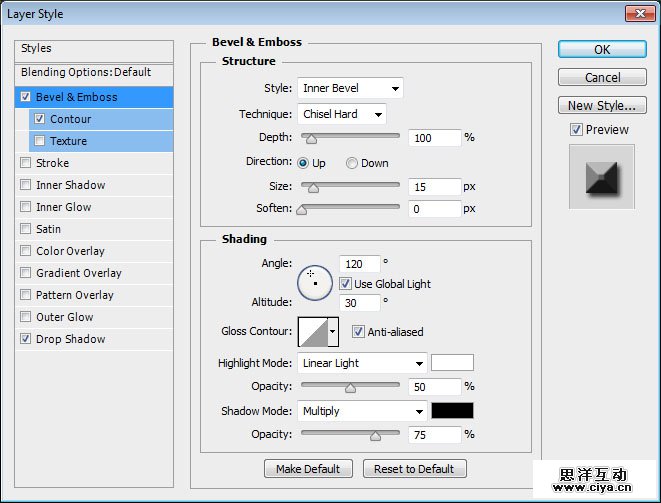The image size is (661, 503).
Task: Toggle the Preview checkbox
Action: (x=576, y=129)
